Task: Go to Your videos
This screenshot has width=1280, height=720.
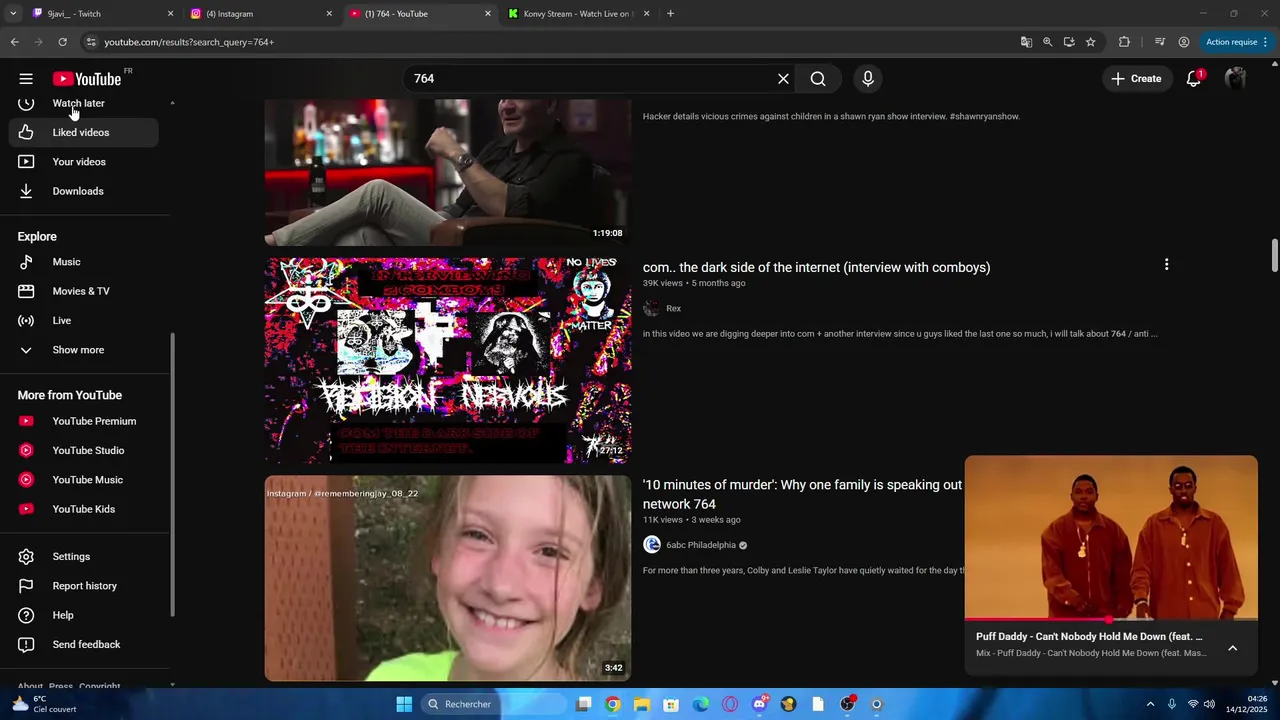Action: pyautogui.click(x=84, y=162)
